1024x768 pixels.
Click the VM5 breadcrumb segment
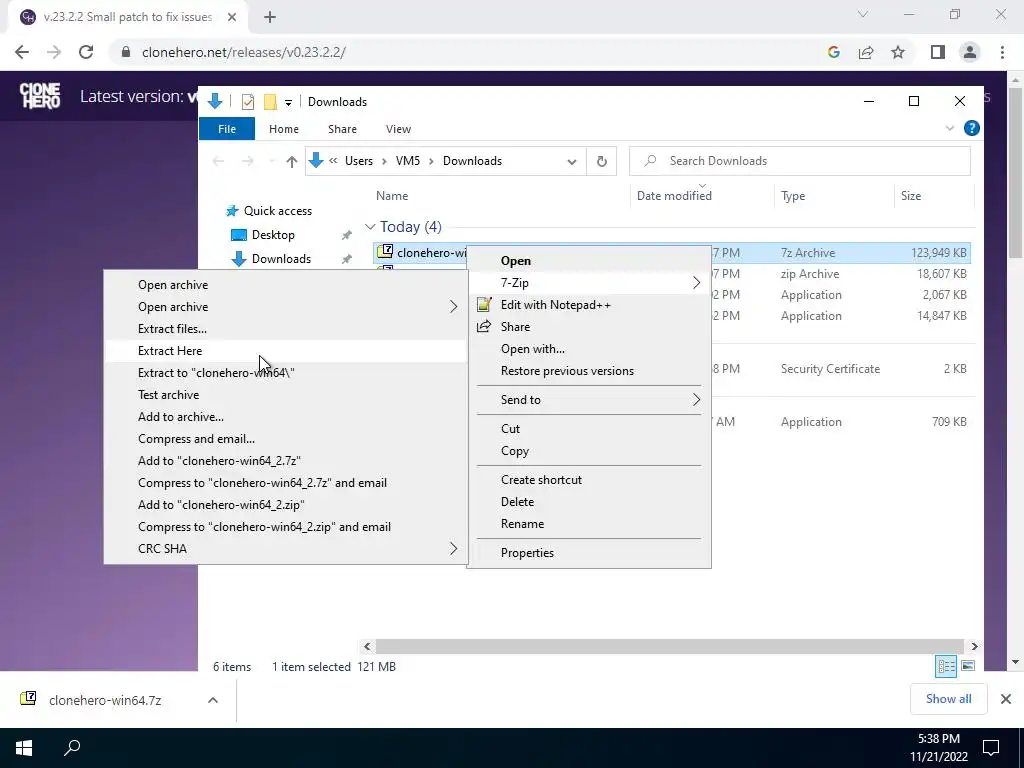coord(408,161)
